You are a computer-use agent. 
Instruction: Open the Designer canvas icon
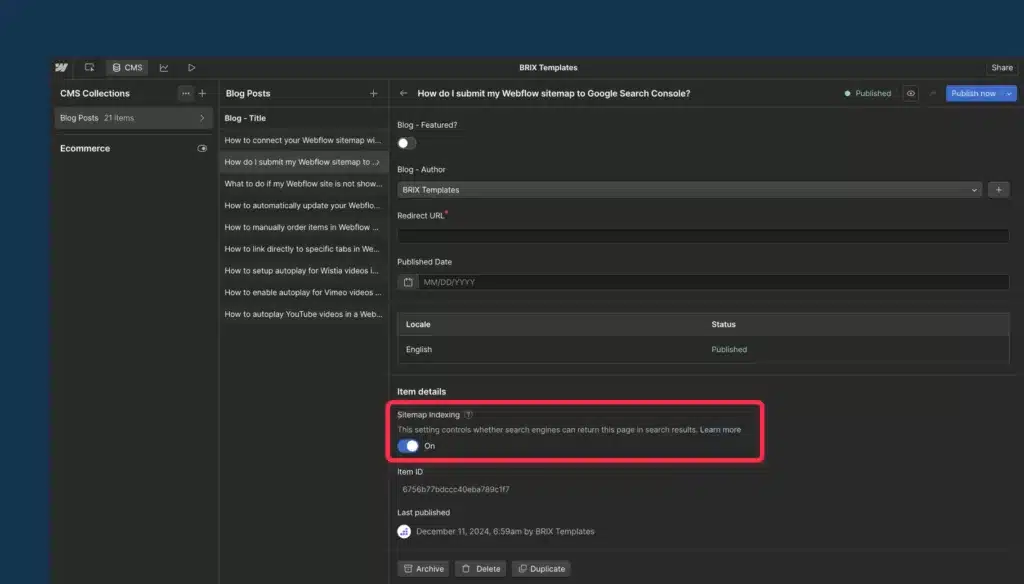[90, 68]
